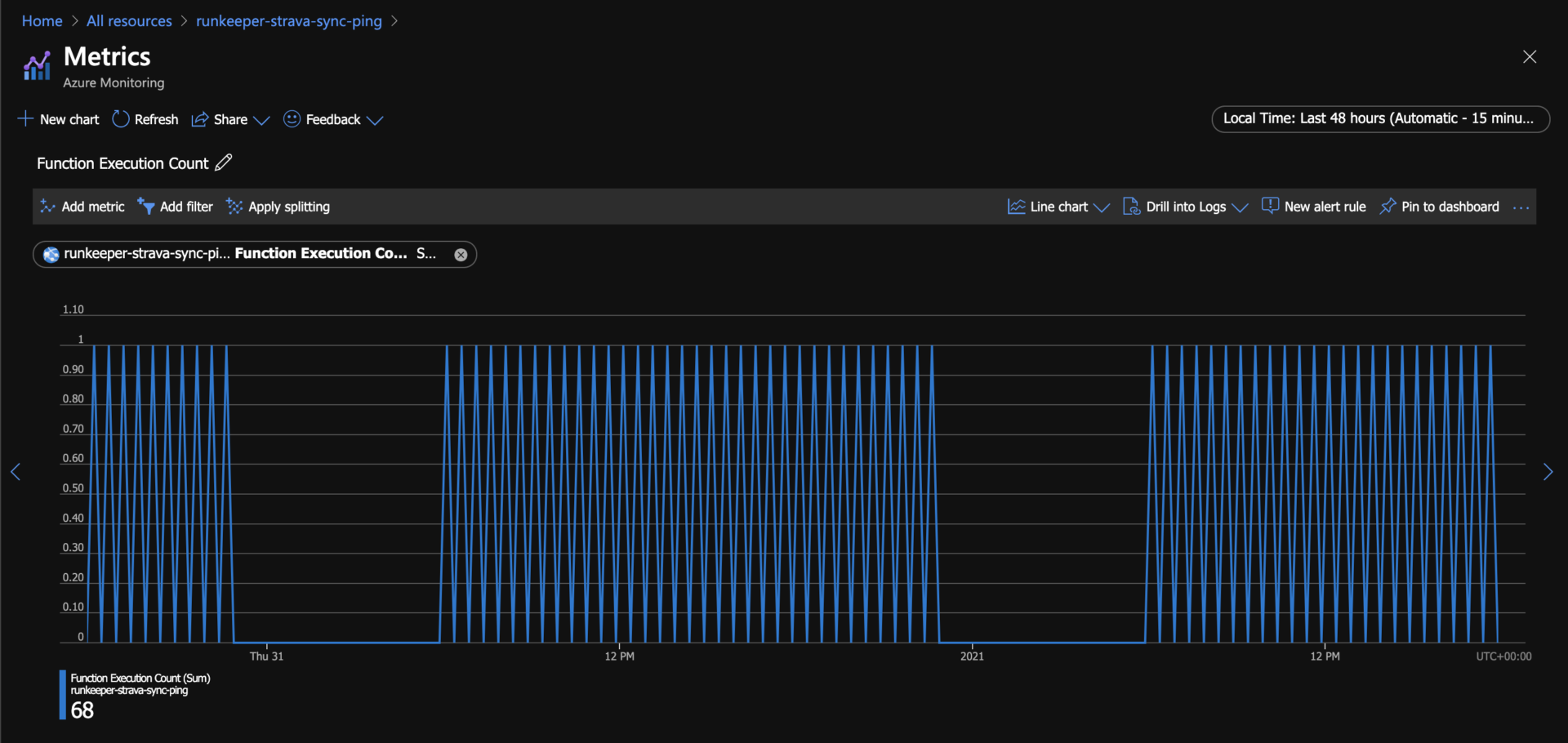The height and width of the screenshot is (743, 1568).
Task: Click the Pin to dashboard pin icon
Action: [1388, 207]
